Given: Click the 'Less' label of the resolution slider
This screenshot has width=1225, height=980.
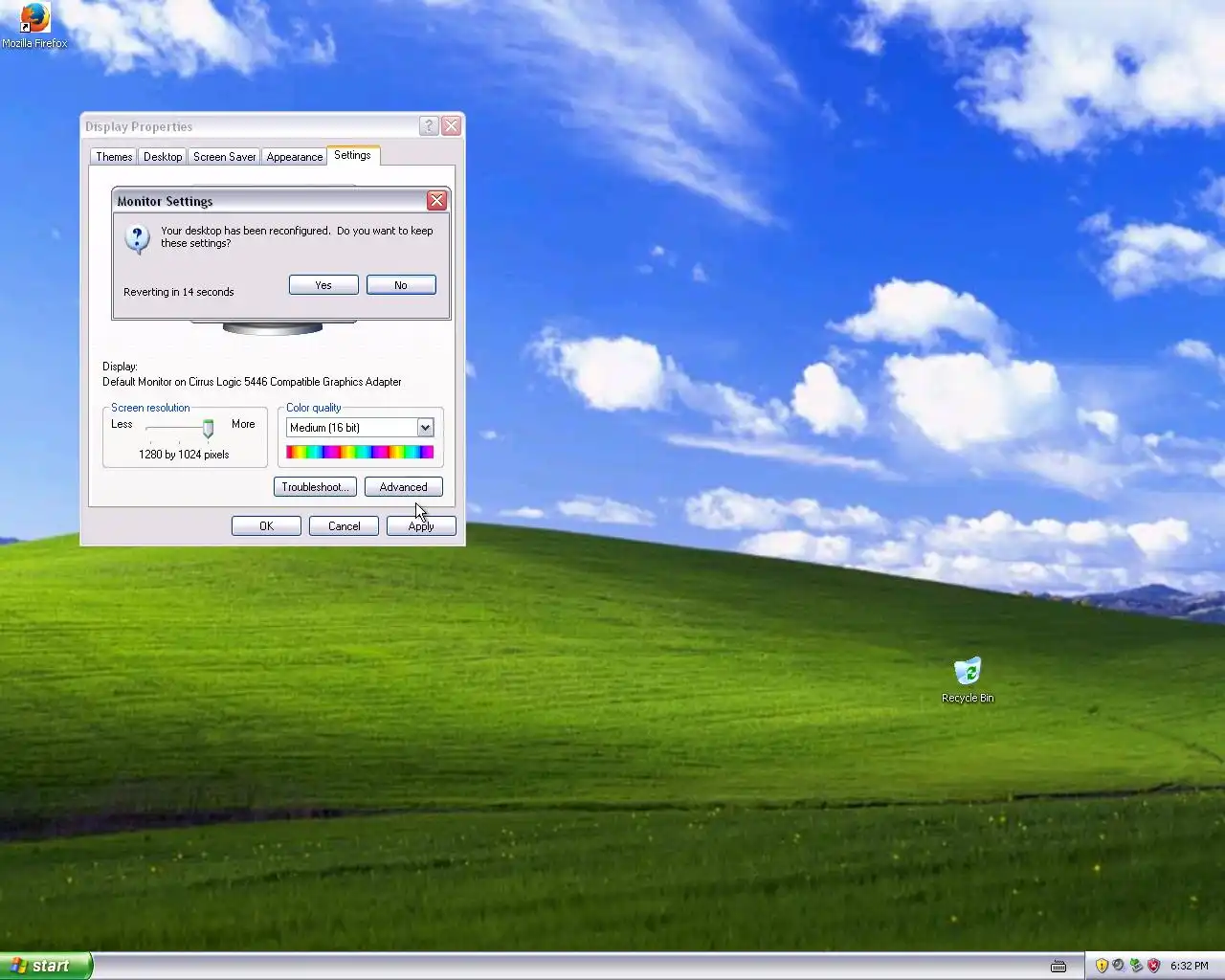Looking at the screenshot, I should point(122,424).
